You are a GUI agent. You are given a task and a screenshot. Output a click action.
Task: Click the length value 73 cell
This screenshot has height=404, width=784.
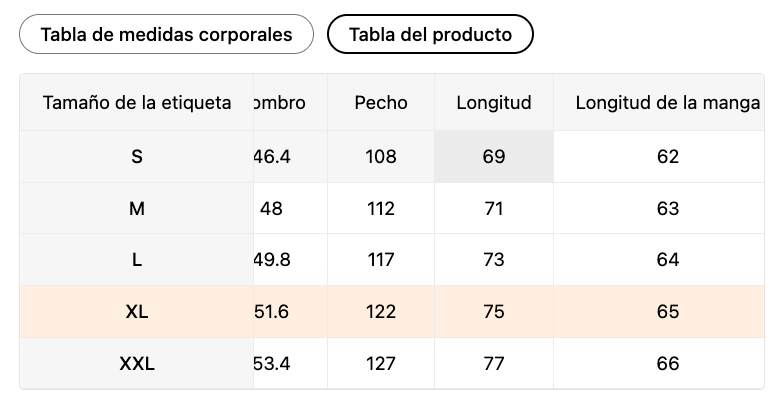point(493,260)
